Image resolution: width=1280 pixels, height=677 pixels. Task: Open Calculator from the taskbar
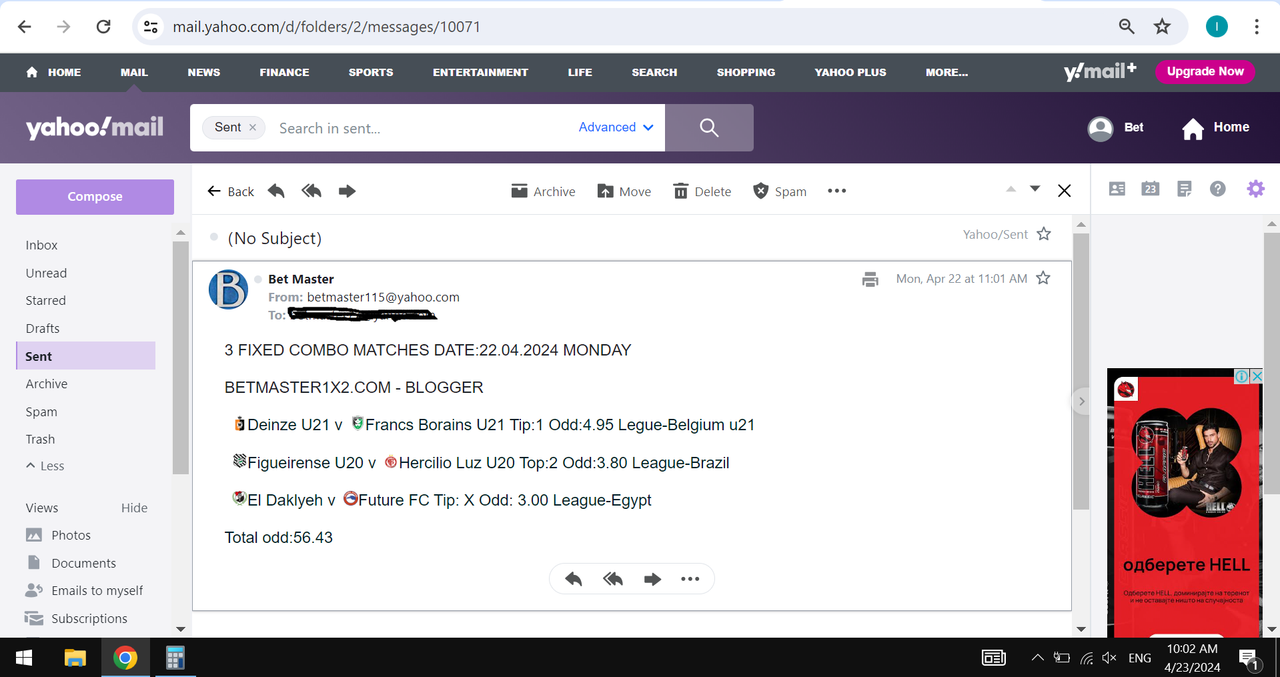(x=175, y=658)
